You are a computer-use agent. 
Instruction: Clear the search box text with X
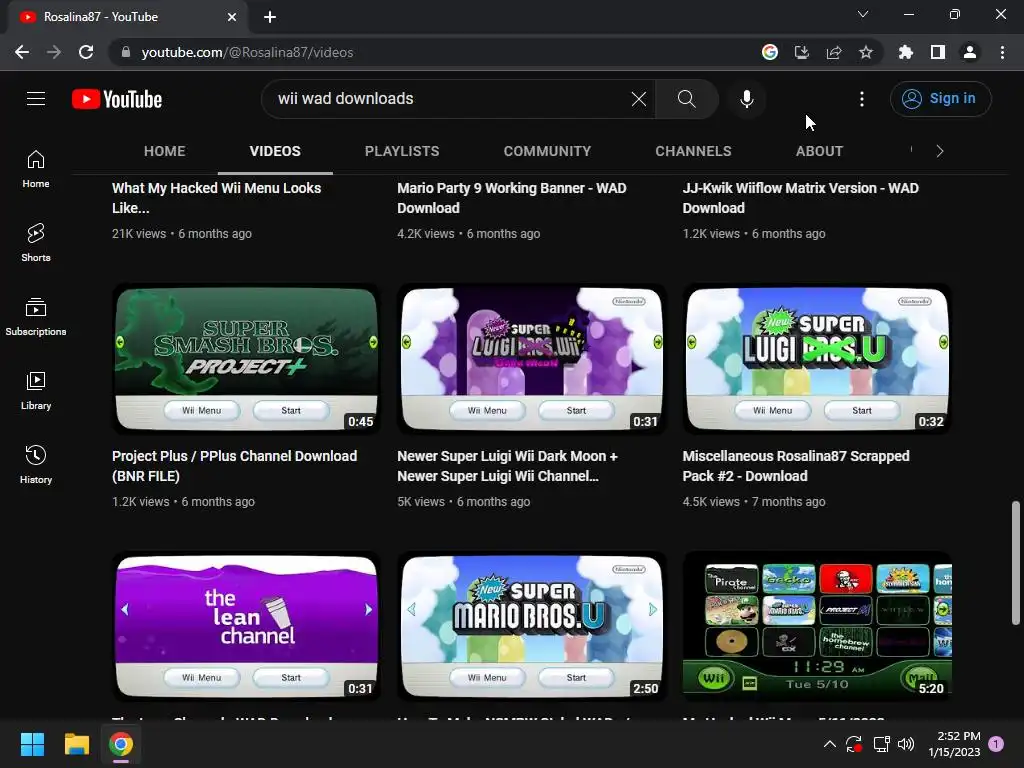click(x=639, y=99)
